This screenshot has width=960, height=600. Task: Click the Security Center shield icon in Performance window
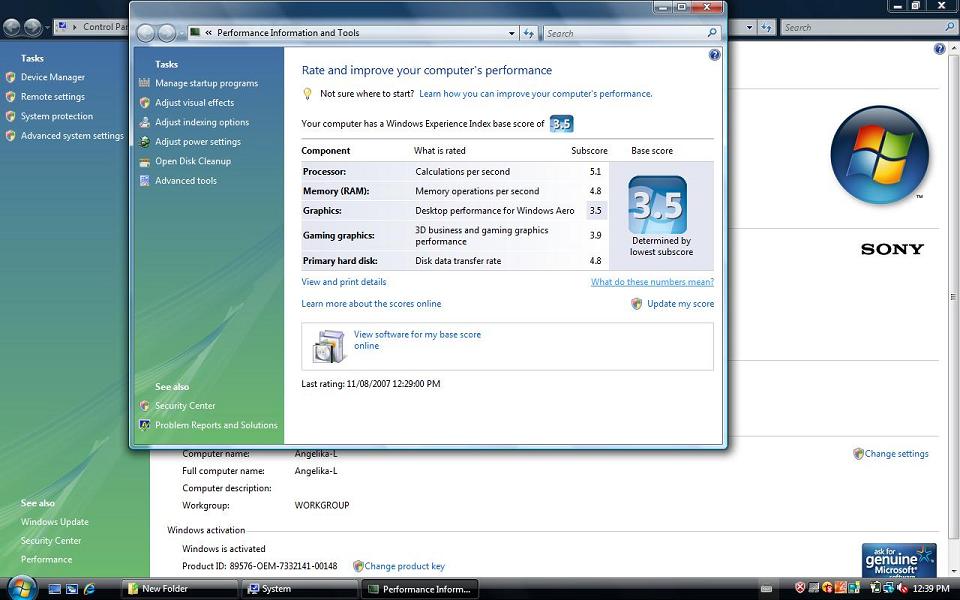click(x=144, y=406)
